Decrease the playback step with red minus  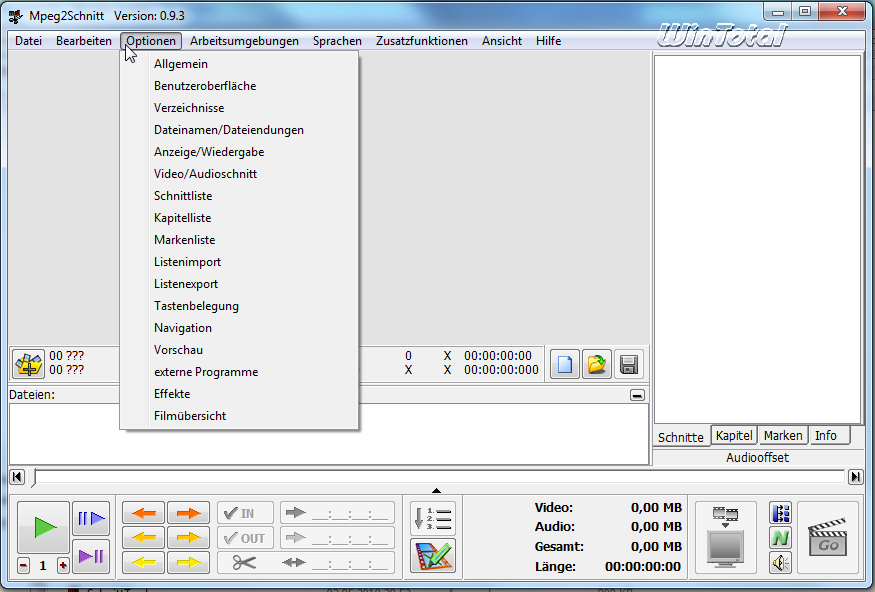pos(23,566)
